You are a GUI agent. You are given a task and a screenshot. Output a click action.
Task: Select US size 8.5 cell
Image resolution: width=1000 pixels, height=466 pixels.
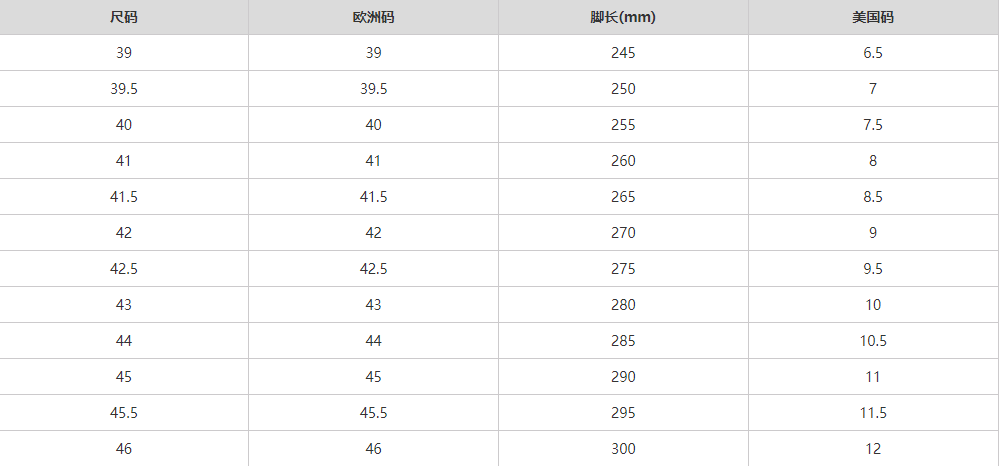[x=873, y=197]
